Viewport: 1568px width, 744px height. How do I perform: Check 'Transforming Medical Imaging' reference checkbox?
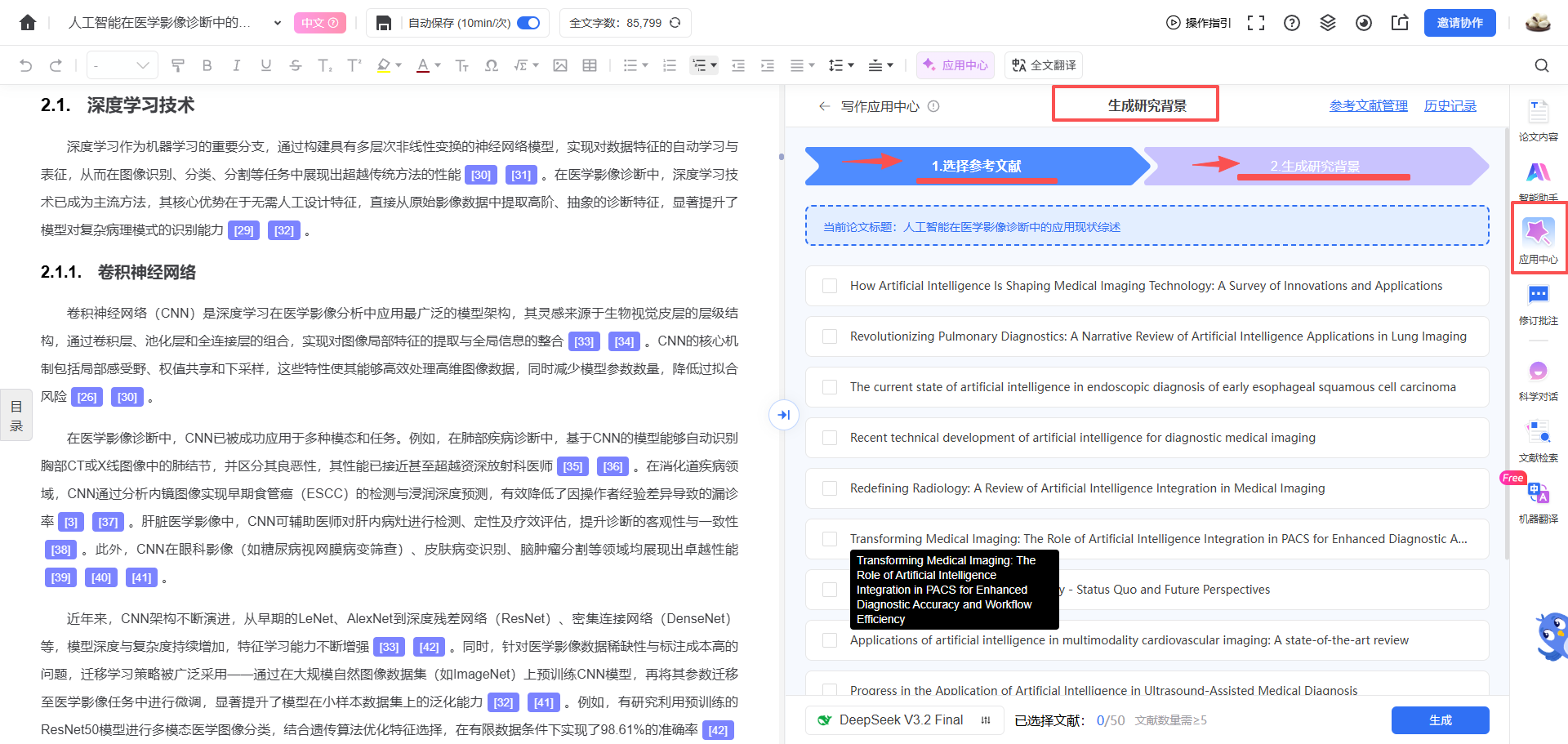coord(830,539)
